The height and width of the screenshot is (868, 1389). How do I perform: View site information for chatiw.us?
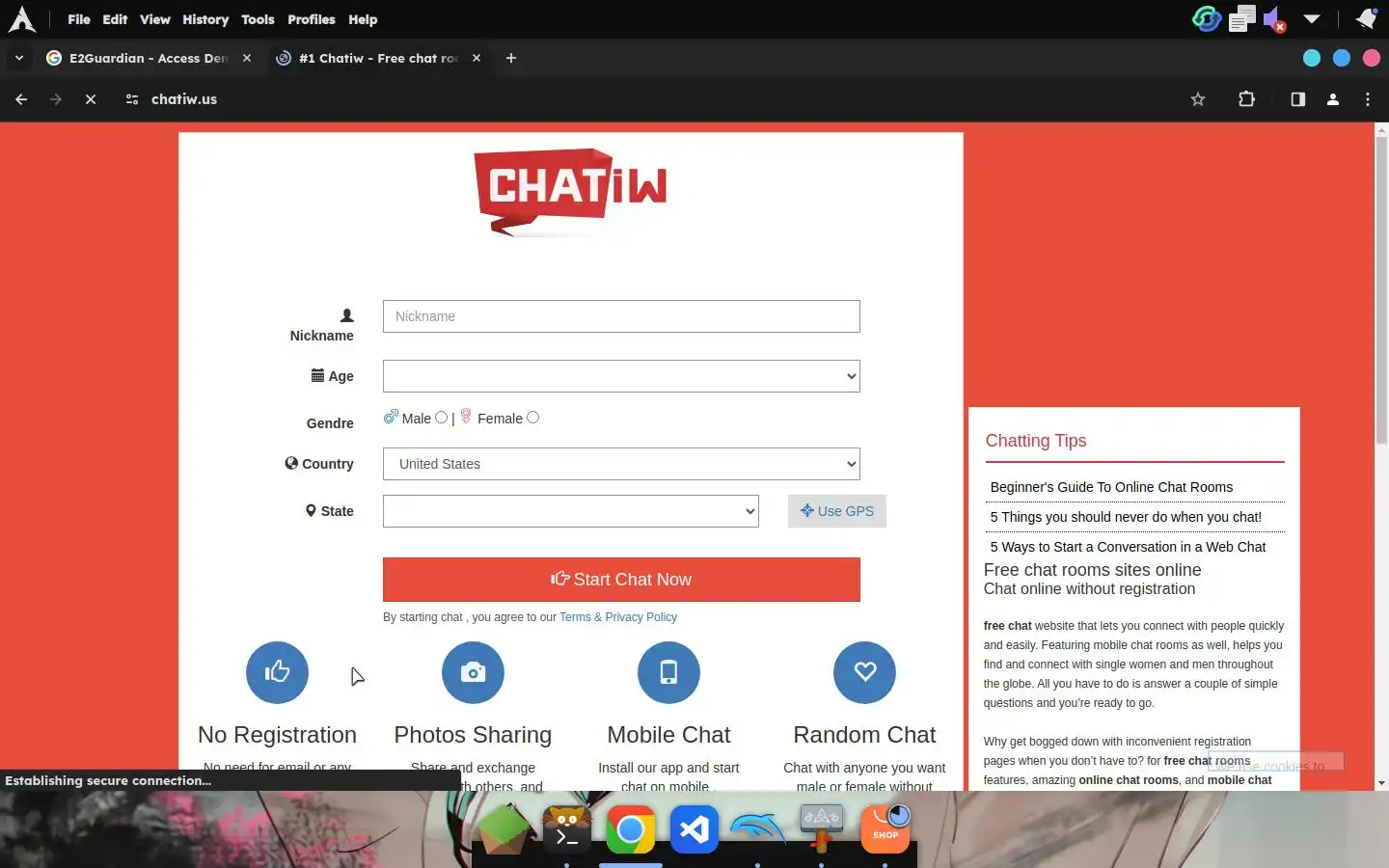point(132,99)
